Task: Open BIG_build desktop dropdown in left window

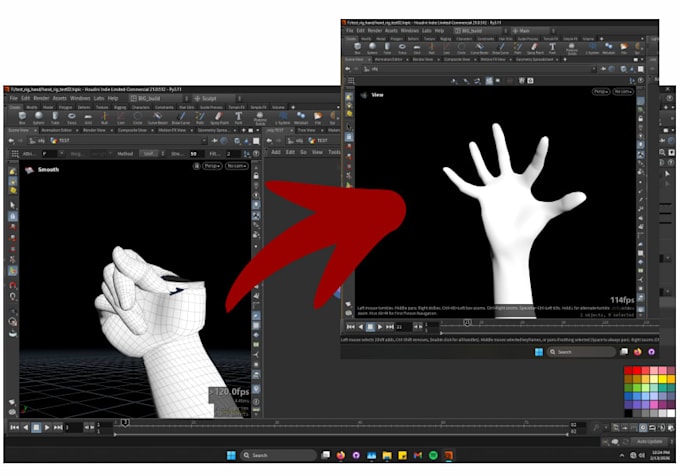Action: point(159,98)
